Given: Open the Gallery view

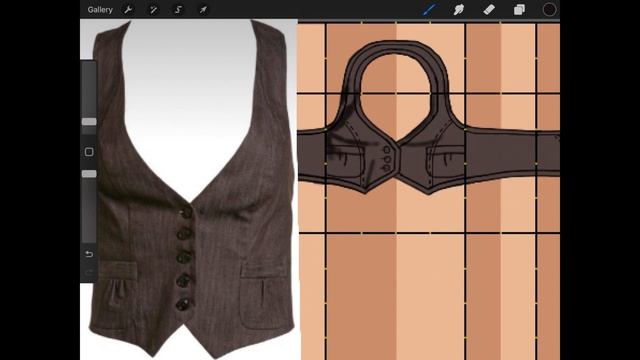Looking at the screenshot, I should (100, 9).
